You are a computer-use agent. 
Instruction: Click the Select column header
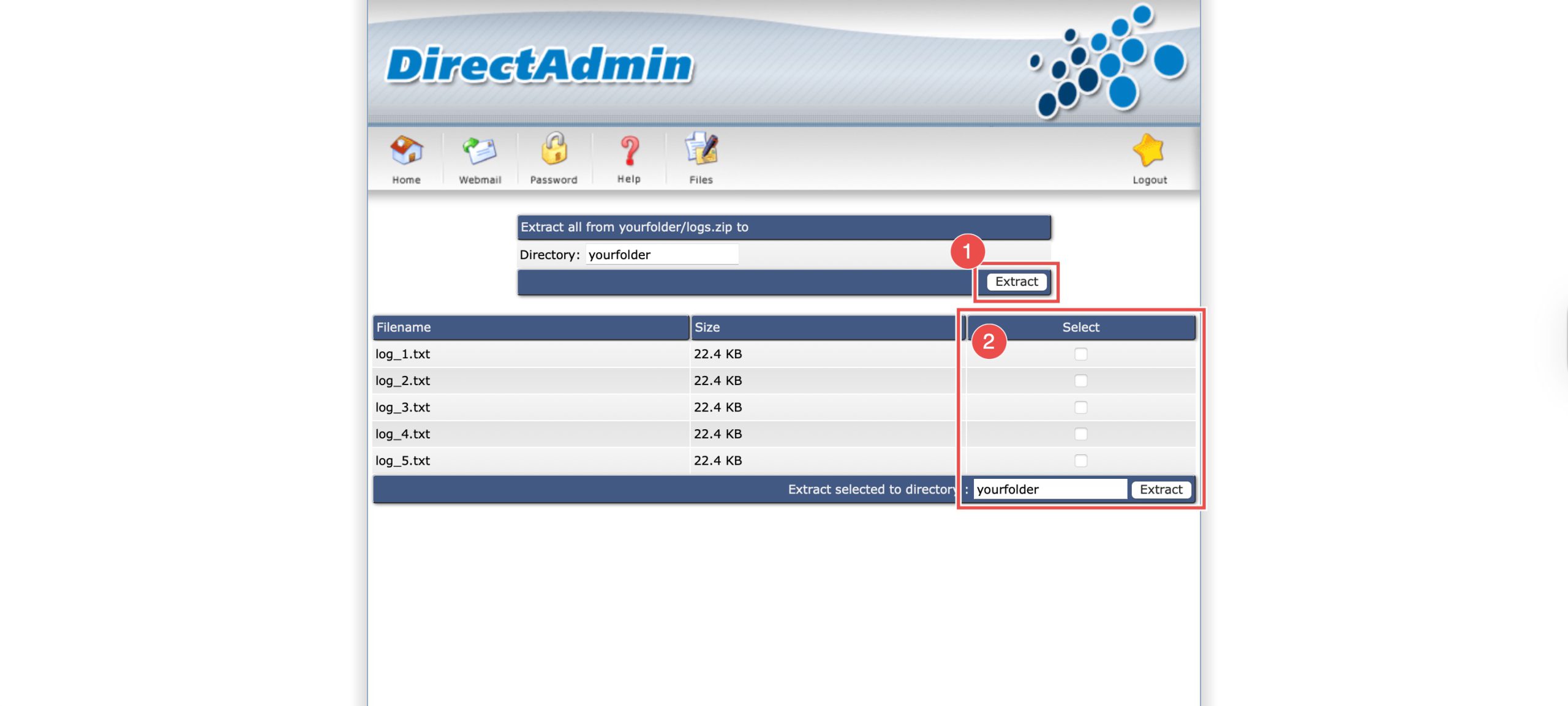point(1080,328)
